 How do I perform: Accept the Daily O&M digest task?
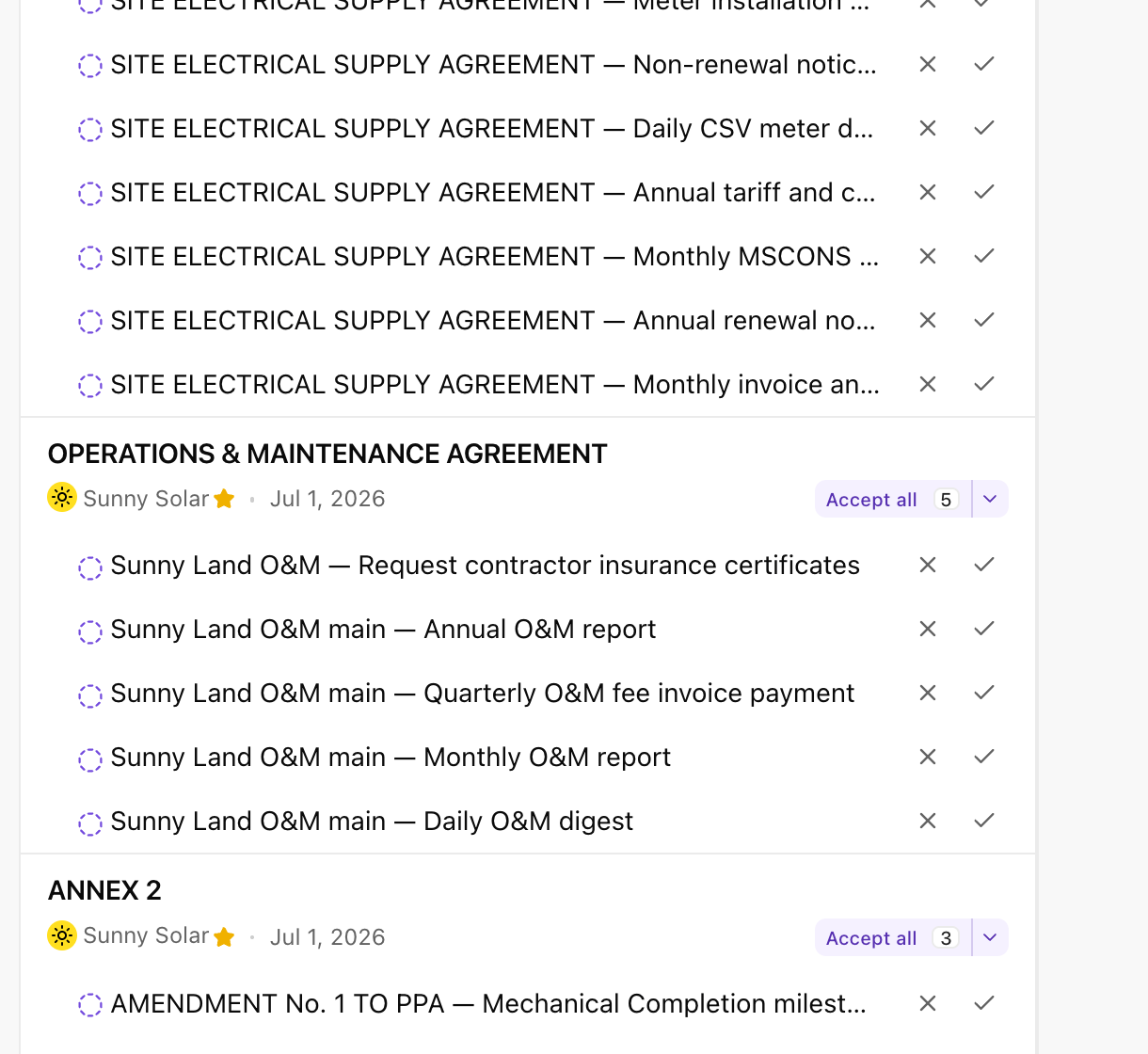coord(984,821)
